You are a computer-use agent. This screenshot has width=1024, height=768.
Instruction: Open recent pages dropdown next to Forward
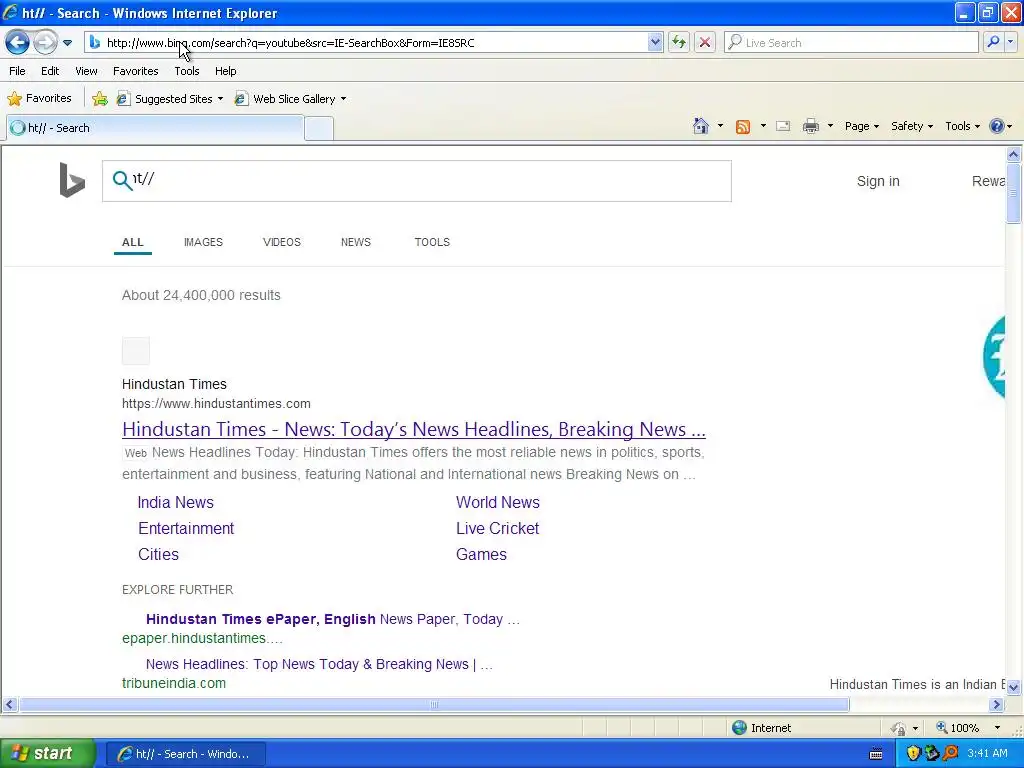click(x=67, y=43)
